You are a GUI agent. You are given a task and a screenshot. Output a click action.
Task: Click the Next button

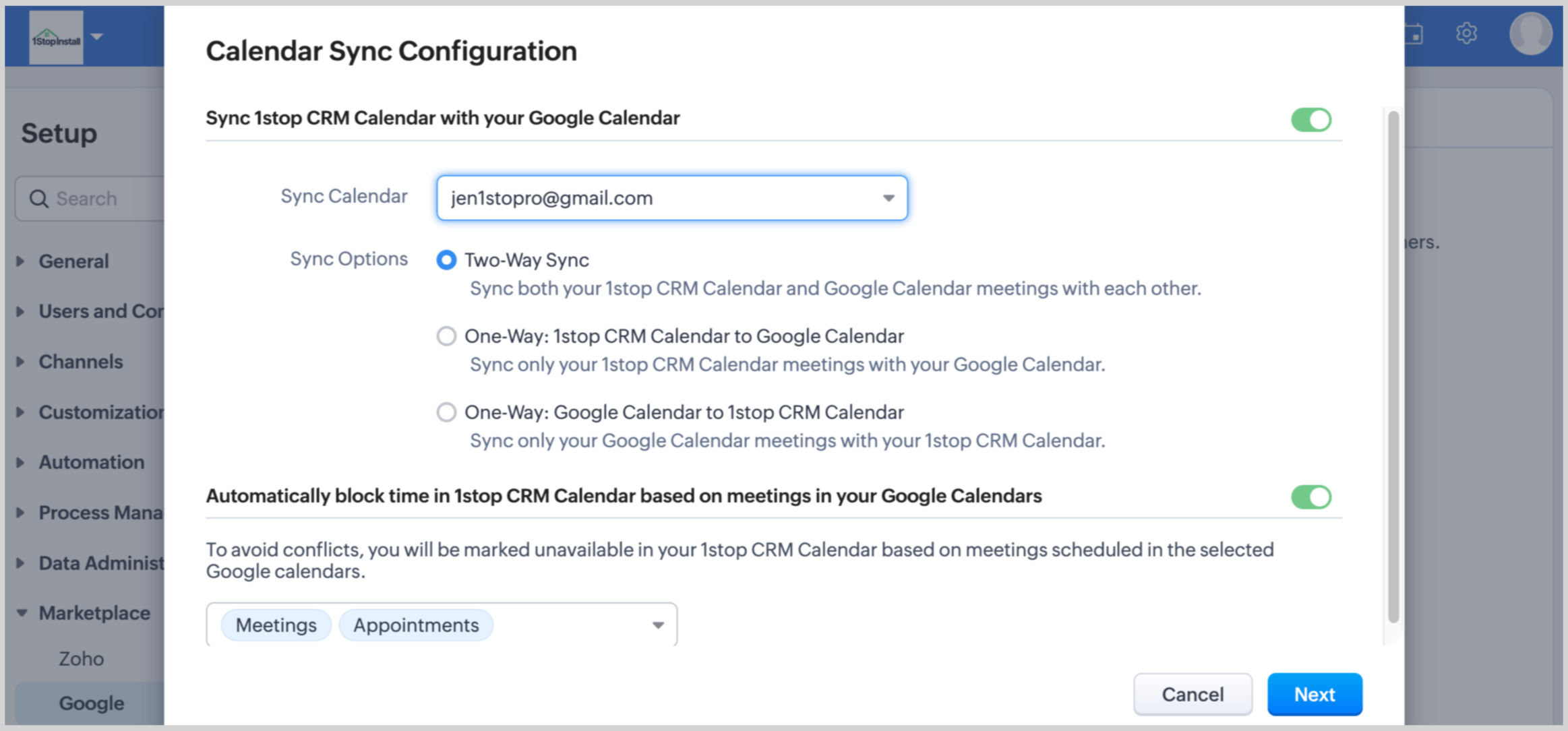[x=1314, y=694]
